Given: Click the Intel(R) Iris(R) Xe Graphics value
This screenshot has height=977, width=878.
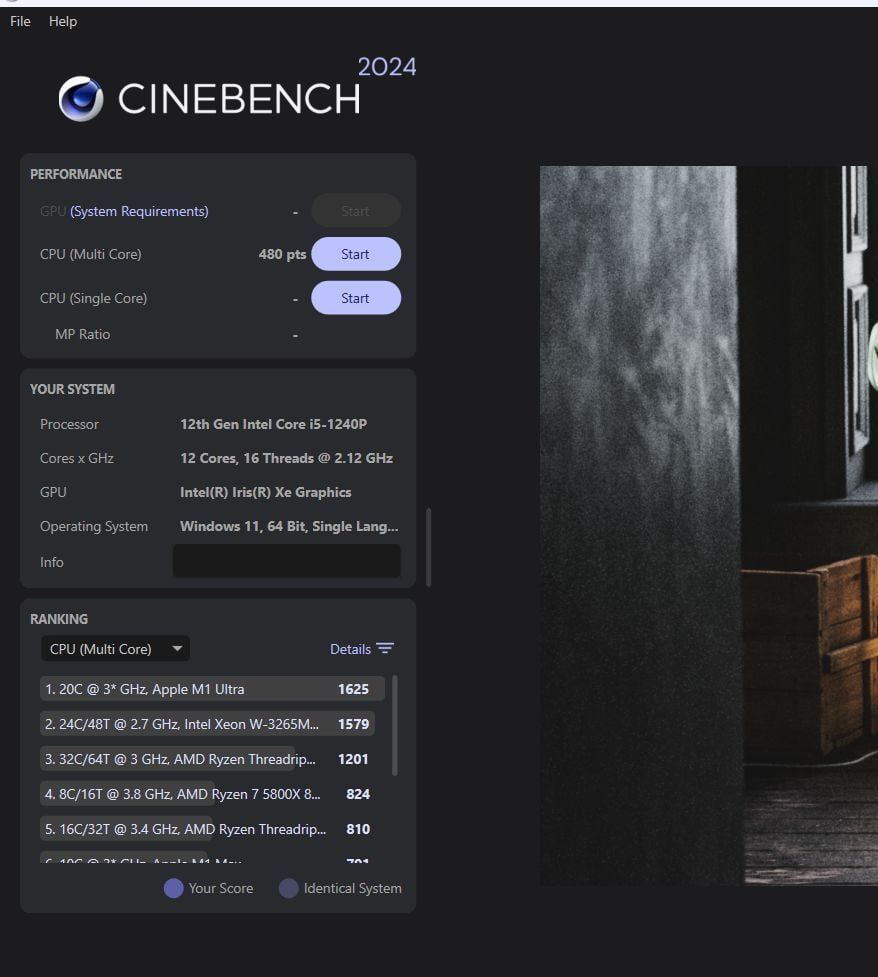Looking at the screenshot, I should (x=265, y=492).
